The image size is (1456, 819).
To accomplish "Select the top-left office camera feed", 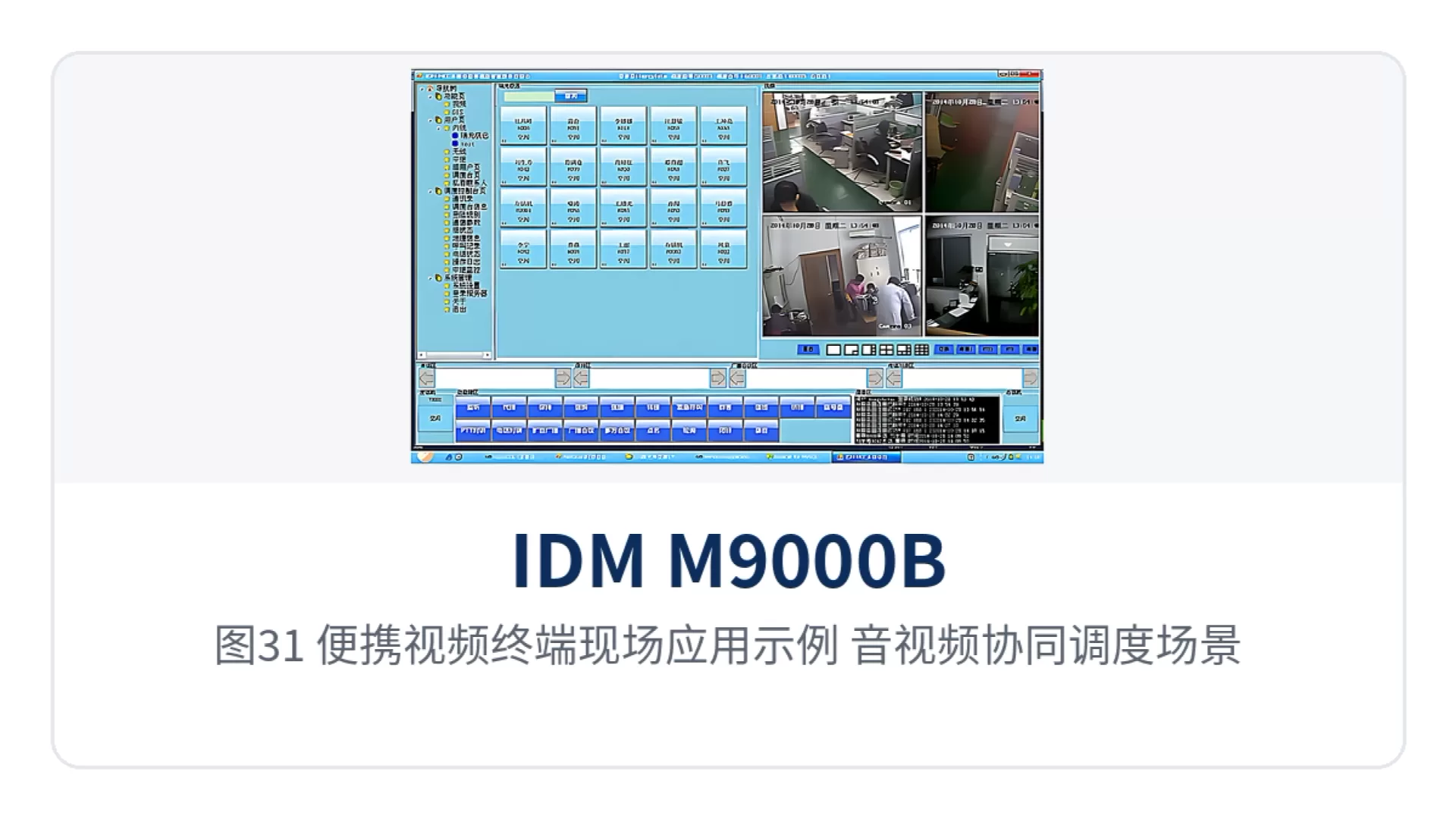I will (x=842, y=152).
